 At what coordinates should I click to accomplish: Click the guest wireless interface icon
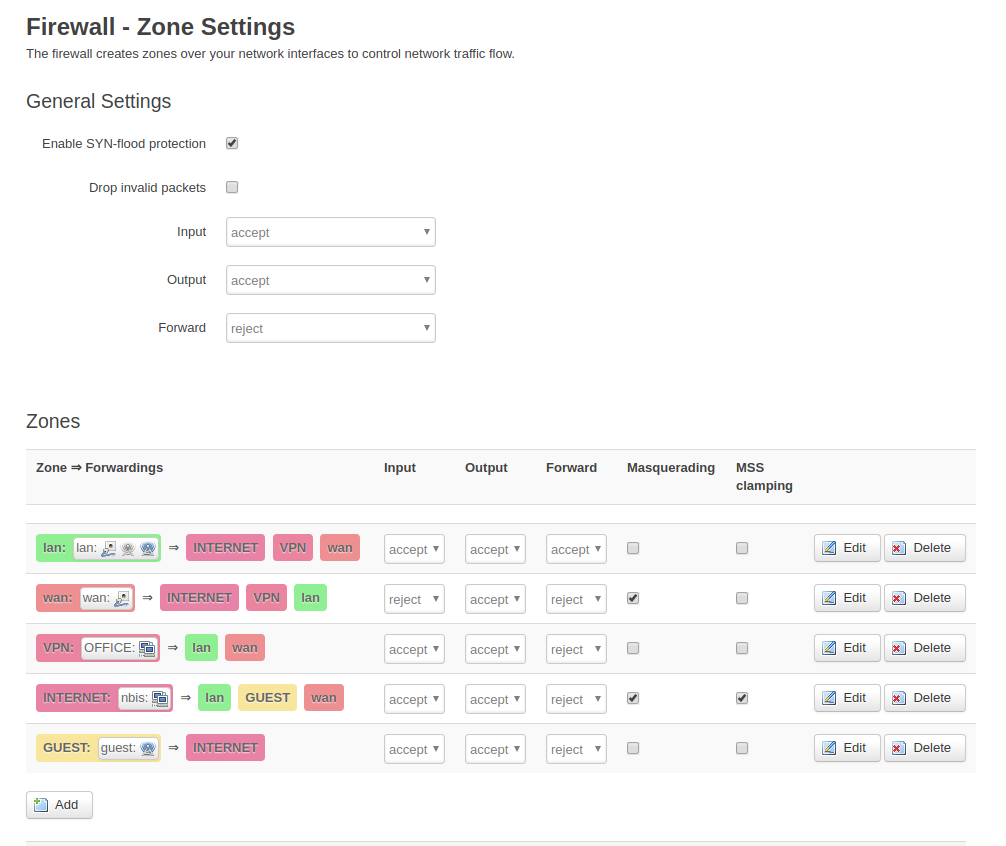(148, 749)
